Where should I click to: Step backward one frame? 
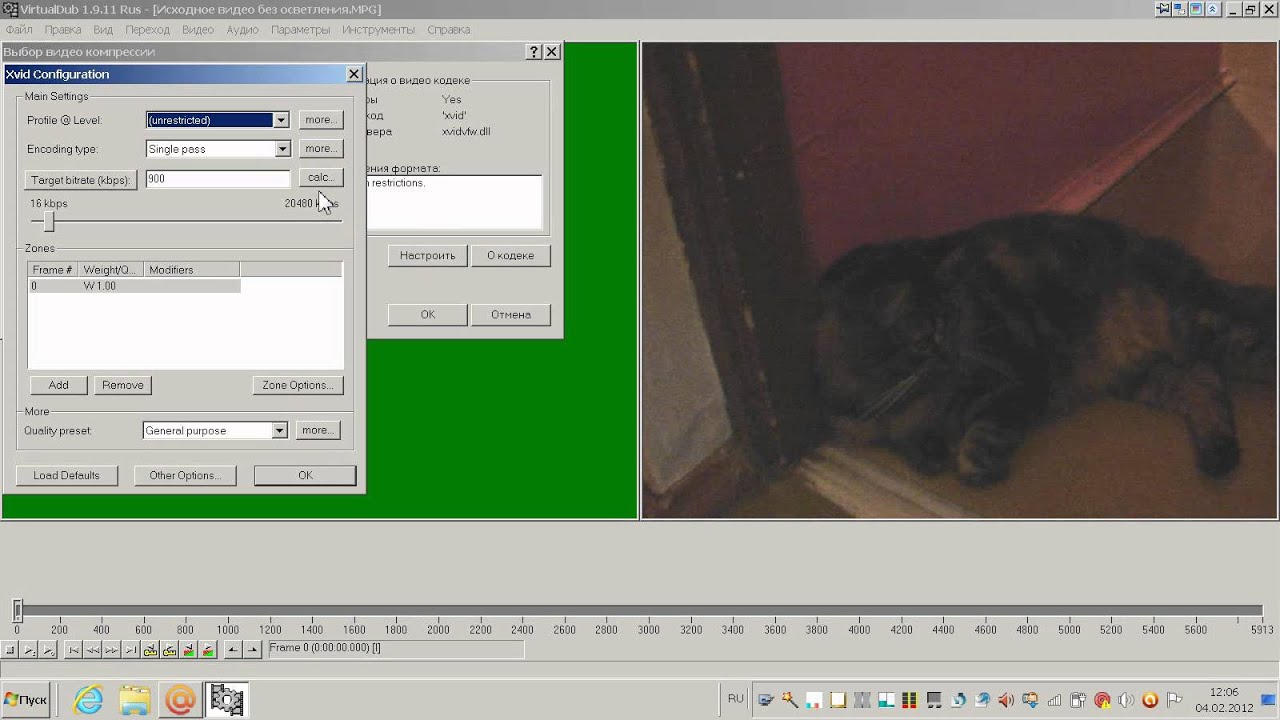coord(92,650)
